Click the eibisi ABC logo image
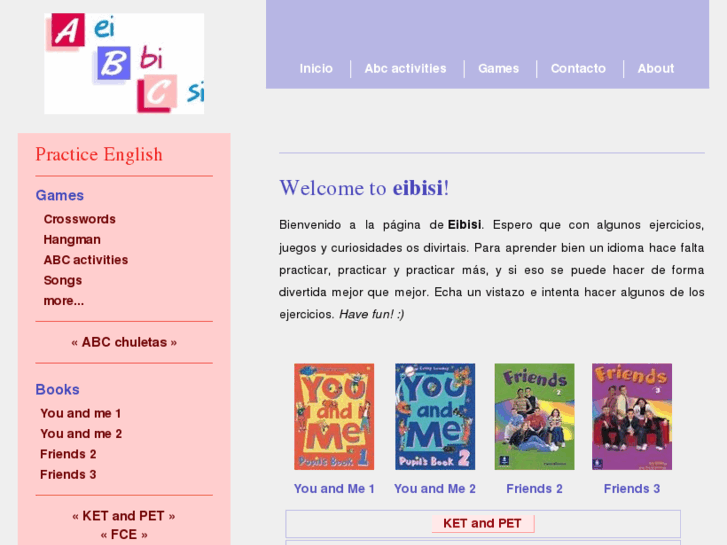This screenshot has width=727, height=545. coord(124,64)
